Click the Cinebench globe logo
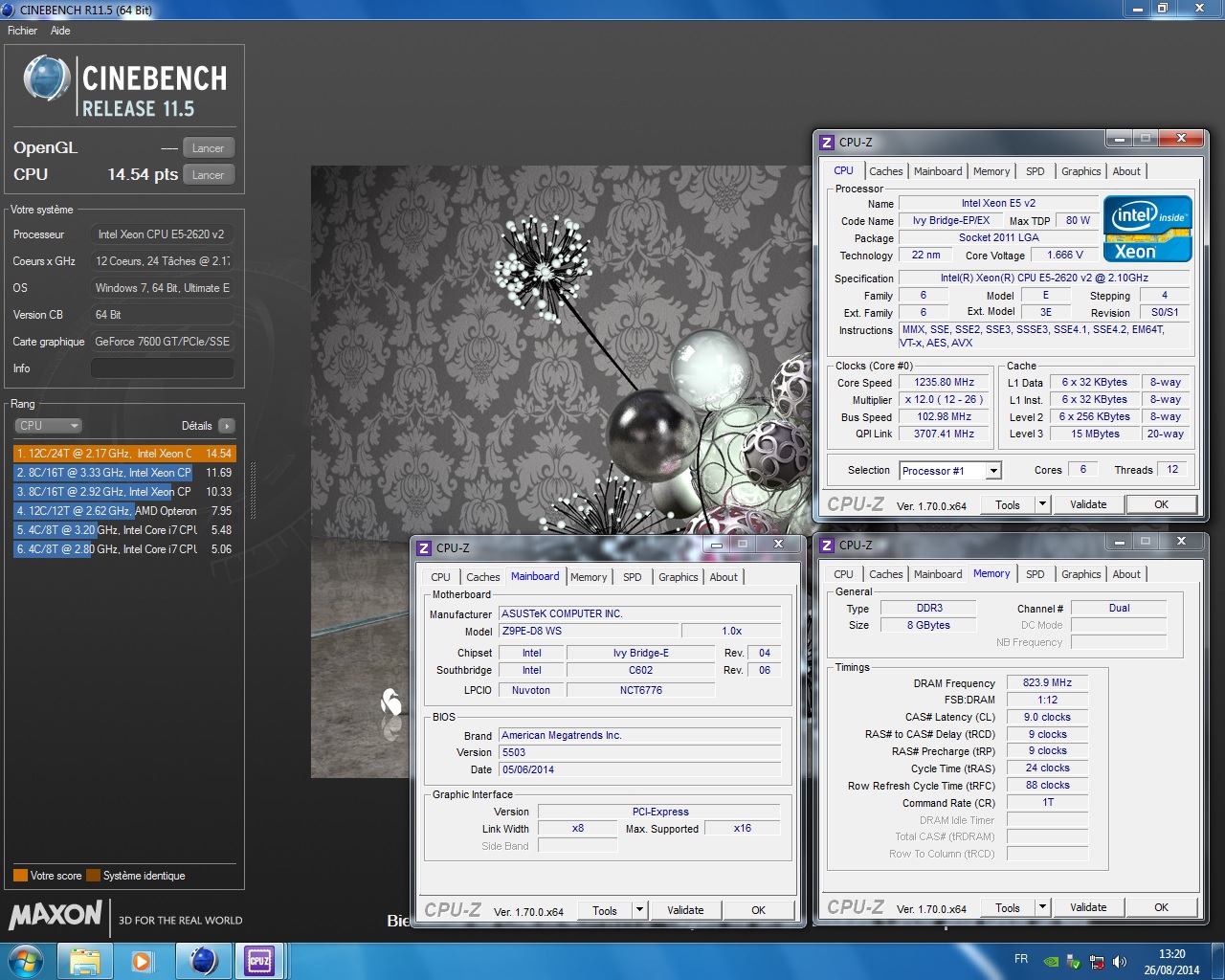 pyautogui.click(x=46, y=78)
